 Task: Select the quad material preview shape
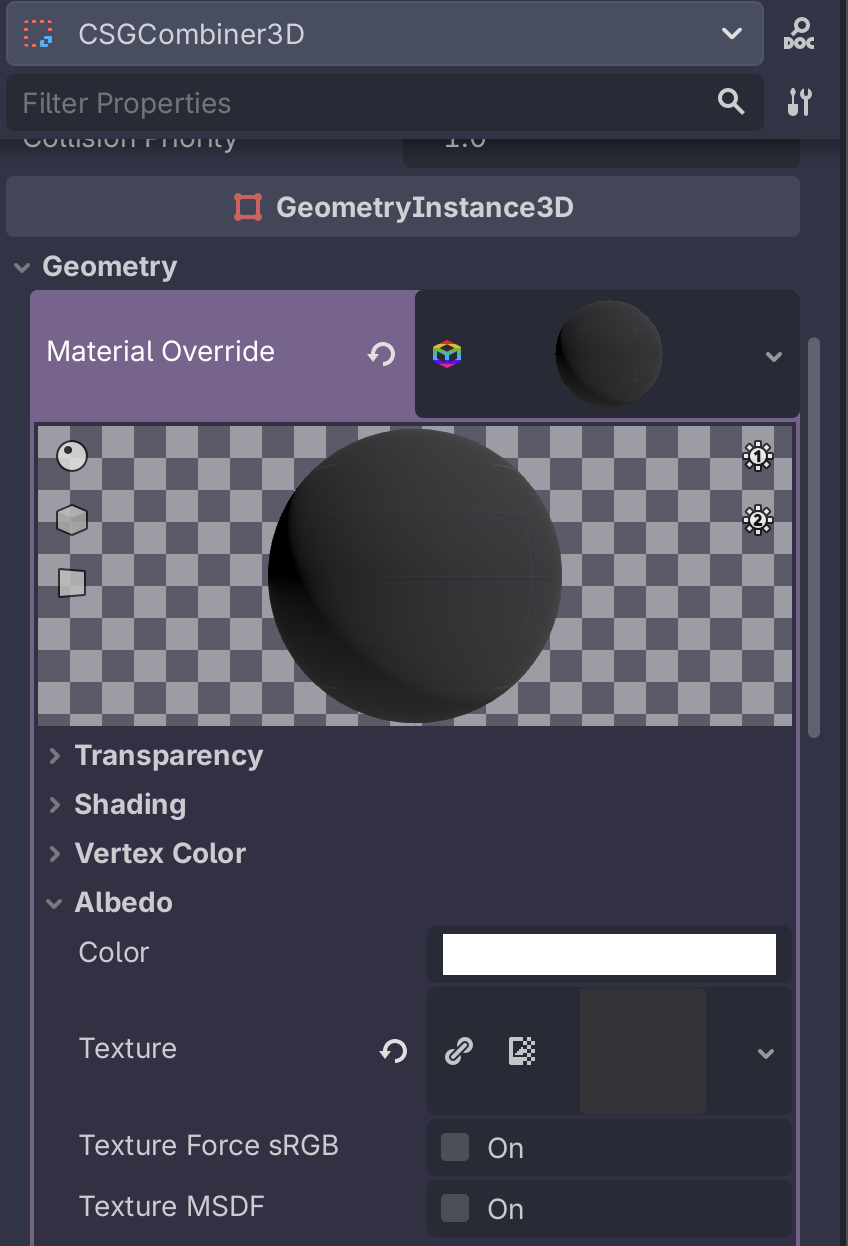70,583
